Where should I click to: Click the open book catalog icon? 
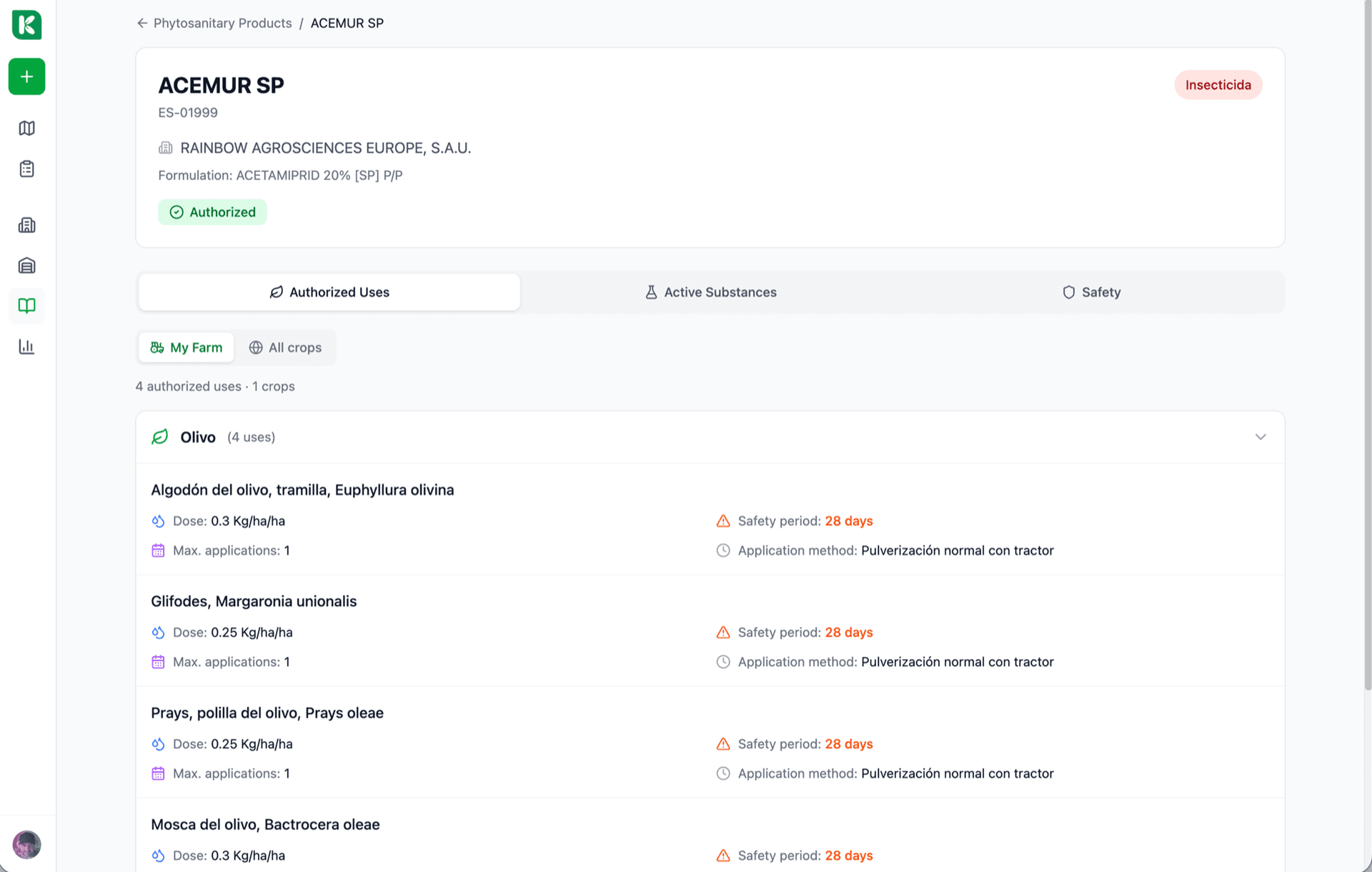[26, 306]
